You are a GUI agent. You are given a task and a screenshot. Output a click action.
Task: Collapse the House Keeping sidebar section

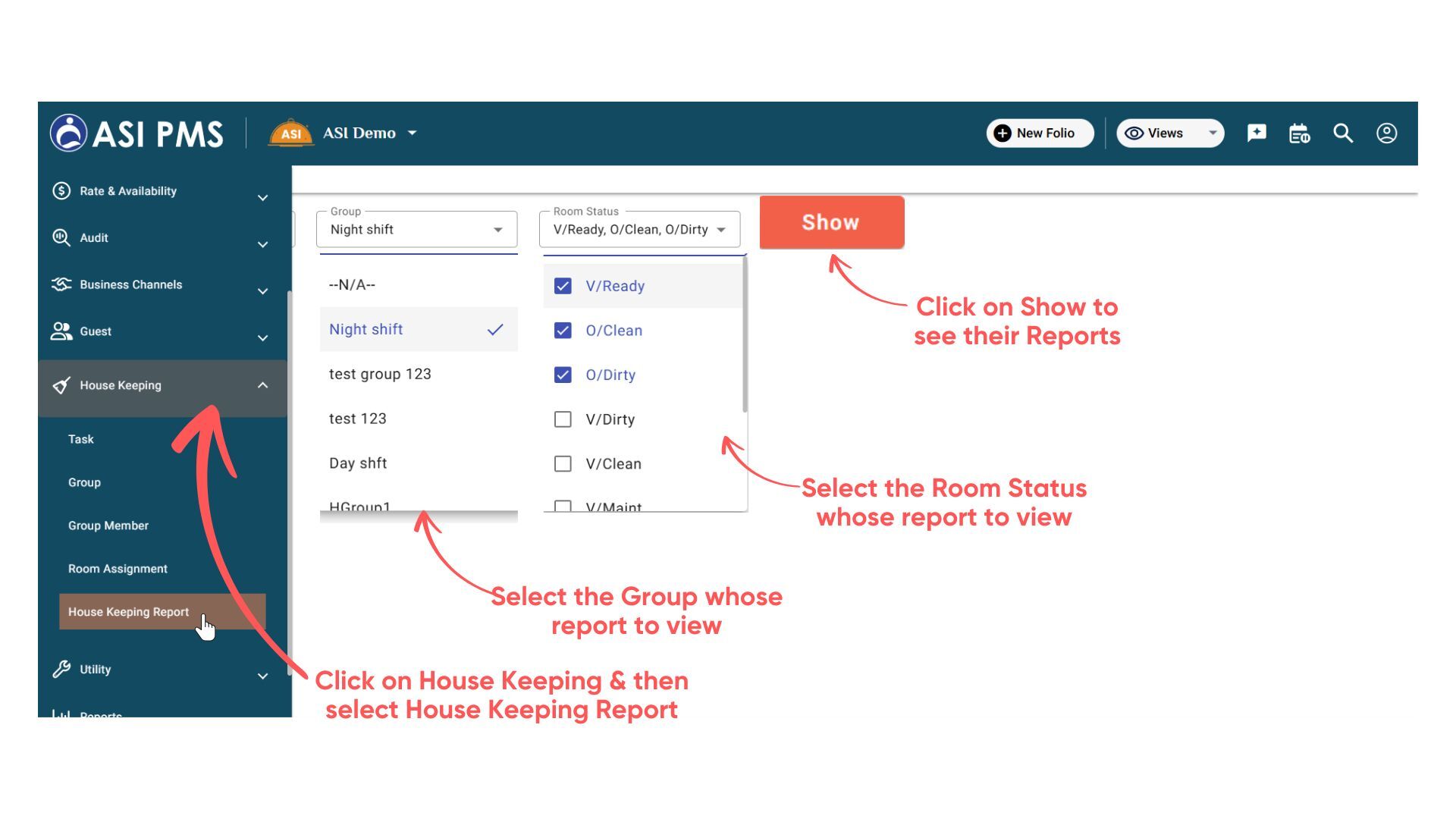point(262,385)
